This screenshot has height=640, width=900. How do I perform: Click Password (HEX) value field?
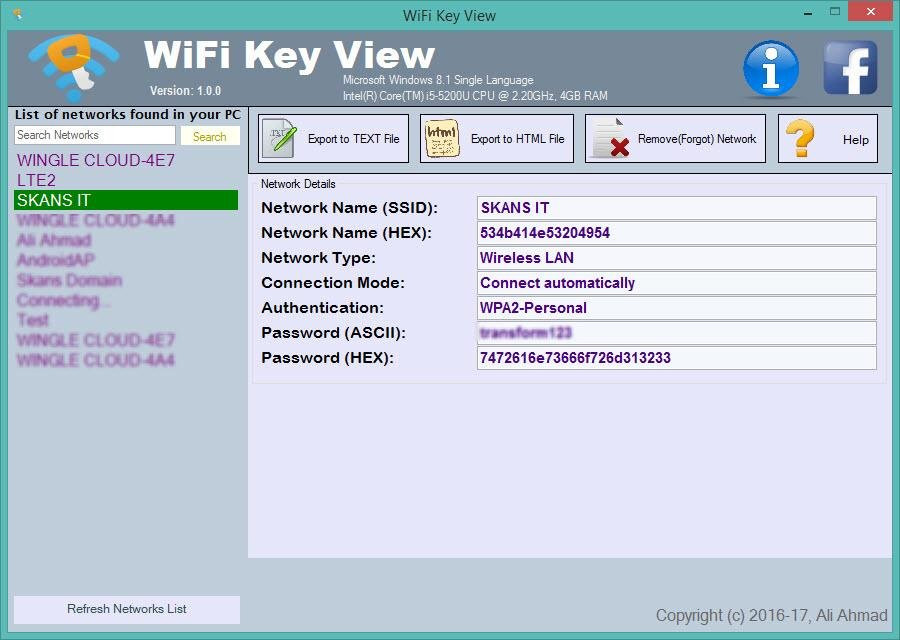[677, 358]
